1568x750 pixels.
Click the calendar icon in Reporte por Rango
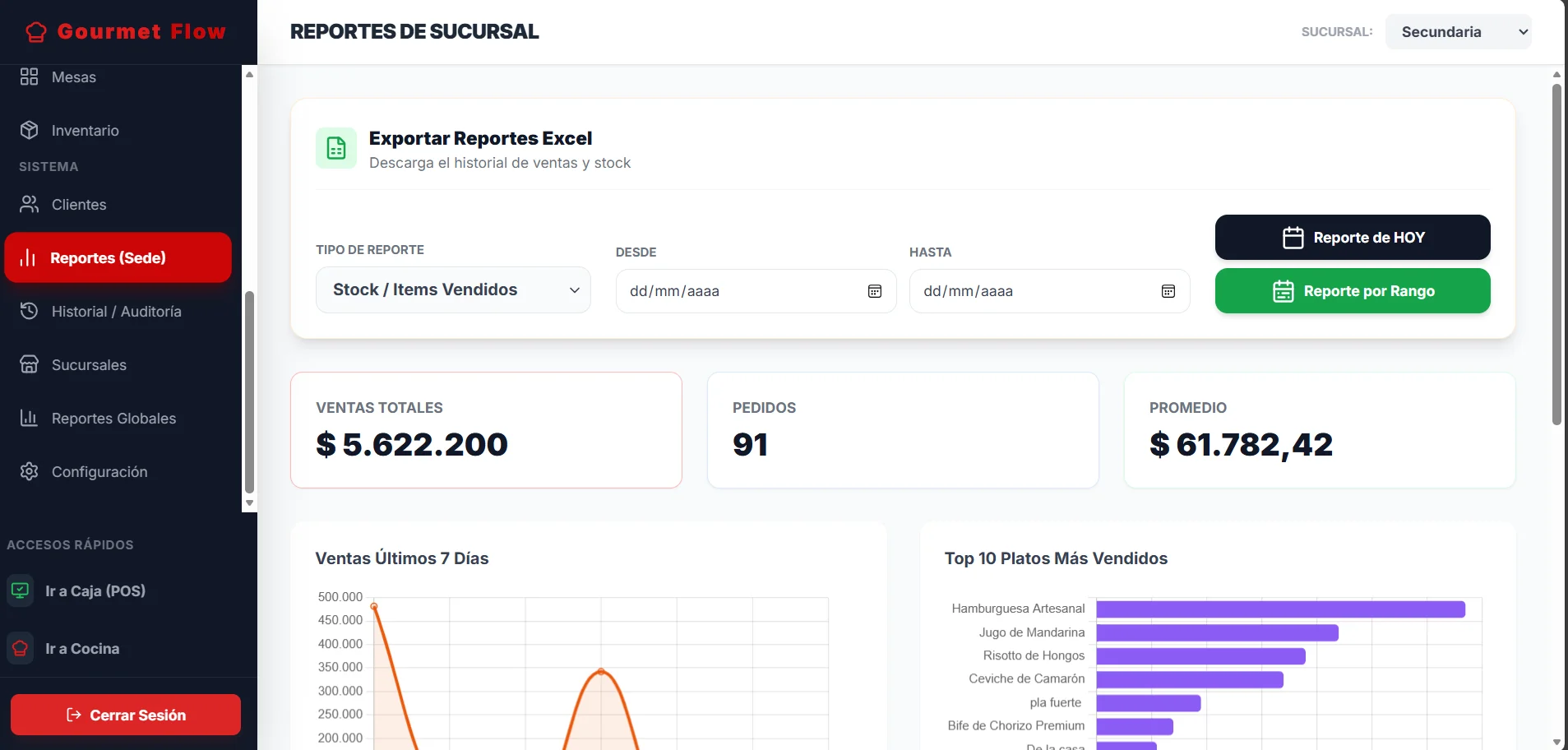click(1284, 291)
